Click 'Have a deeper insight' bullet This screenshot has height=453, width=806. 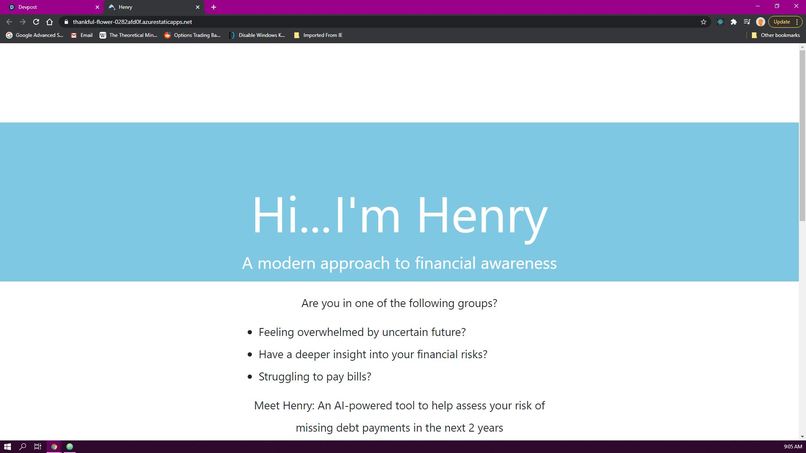373,354
